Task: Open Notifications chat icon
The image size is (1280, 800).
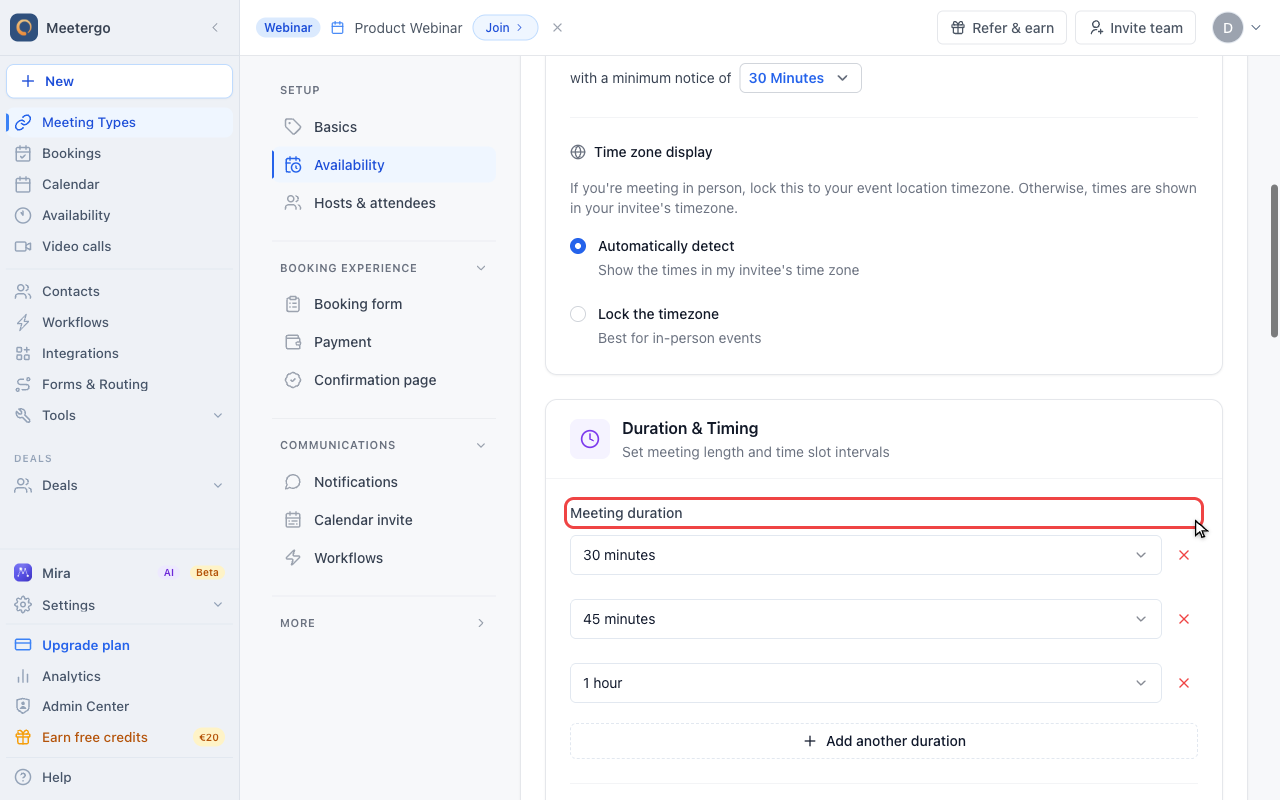Action: (293, 482)
